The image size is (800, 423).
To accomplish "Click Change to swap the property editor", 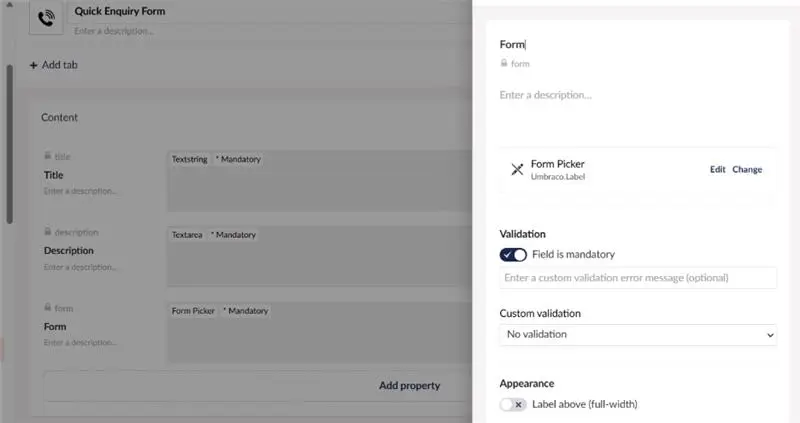I will click(747, 169).
